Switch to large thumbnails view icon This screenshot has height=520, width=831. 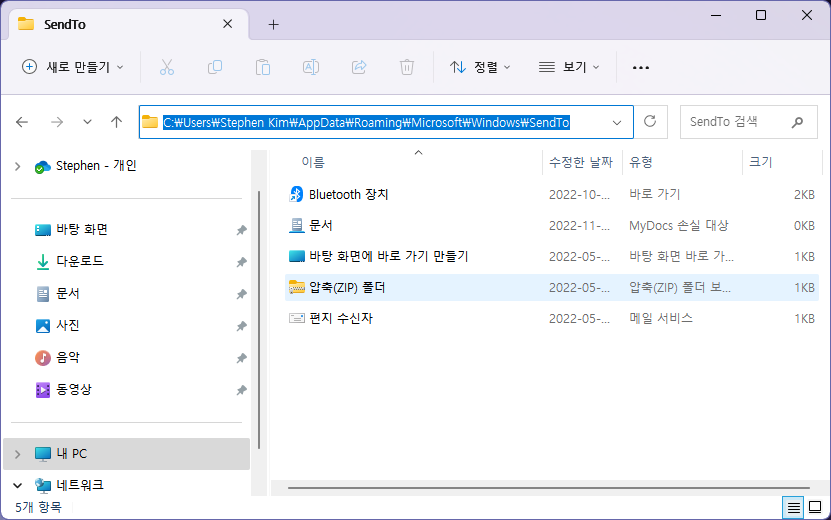[x=815, y=507]
